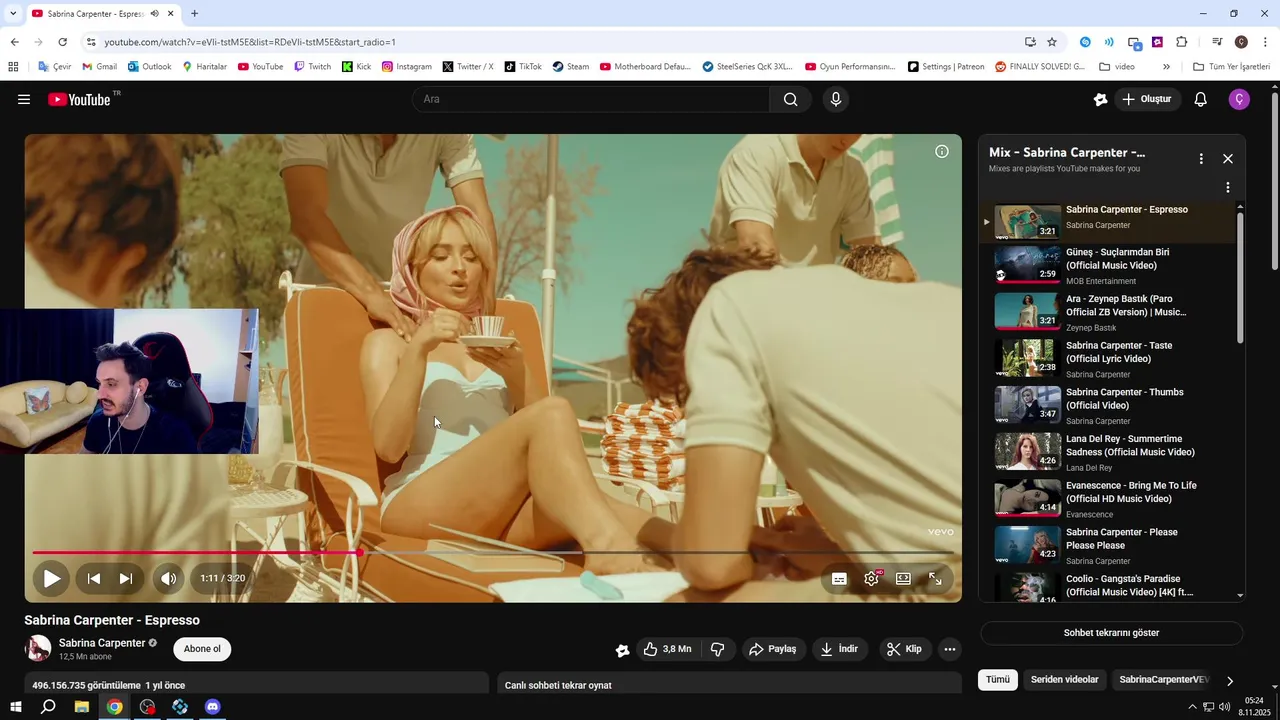Open Chrome extensions puzzle icon
This screenshot has width=1280, height=720.
click(x=1181, y=42)
